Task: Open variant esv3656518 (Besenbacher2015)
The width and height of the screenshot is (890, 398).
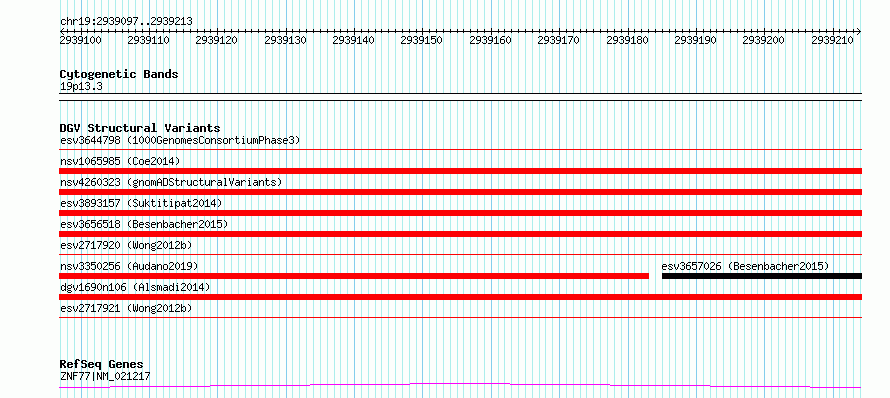Action: 144,224
